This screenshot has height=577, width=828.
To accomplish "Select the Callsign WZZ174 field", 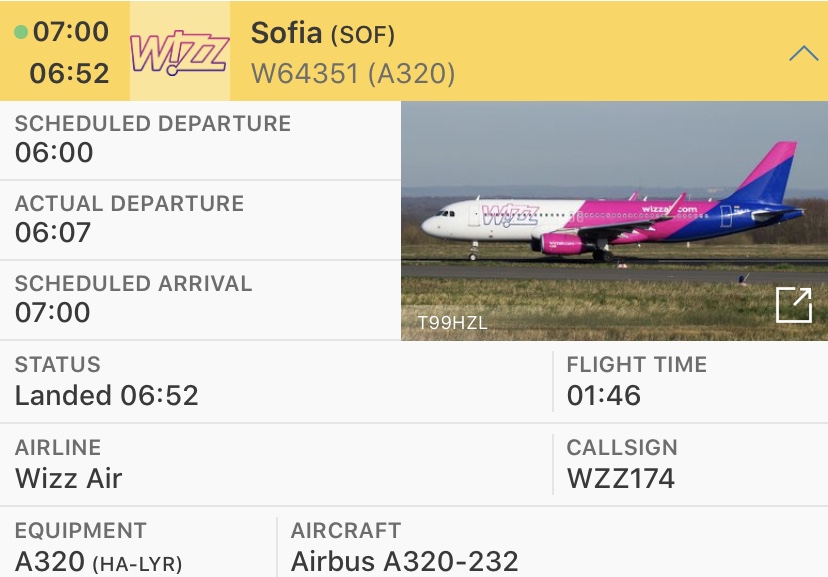I will click(x=621, y=465).
